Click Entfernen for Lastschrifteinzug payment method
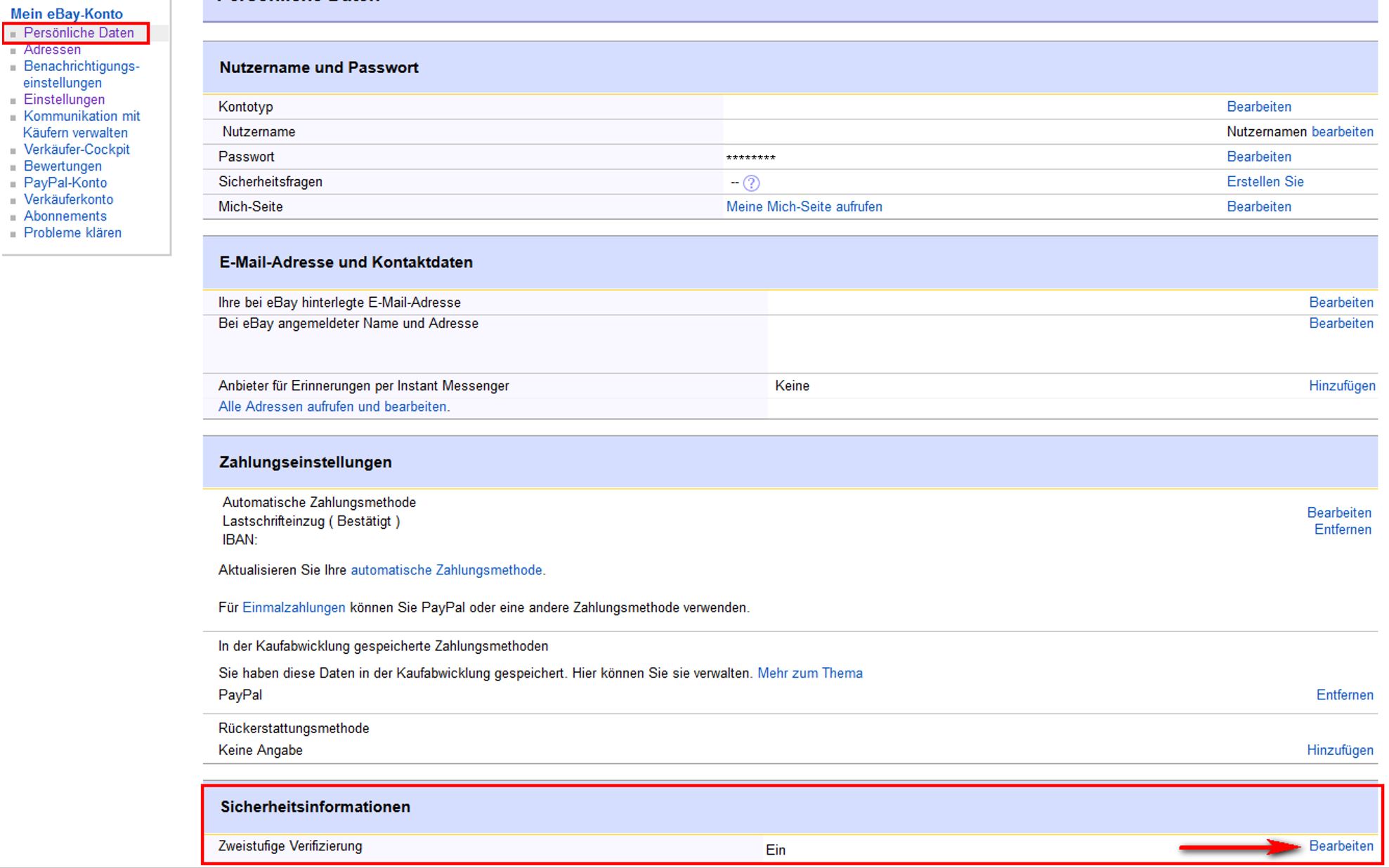The width and height of the screenshot is (1389, 868). (1343, 530)
